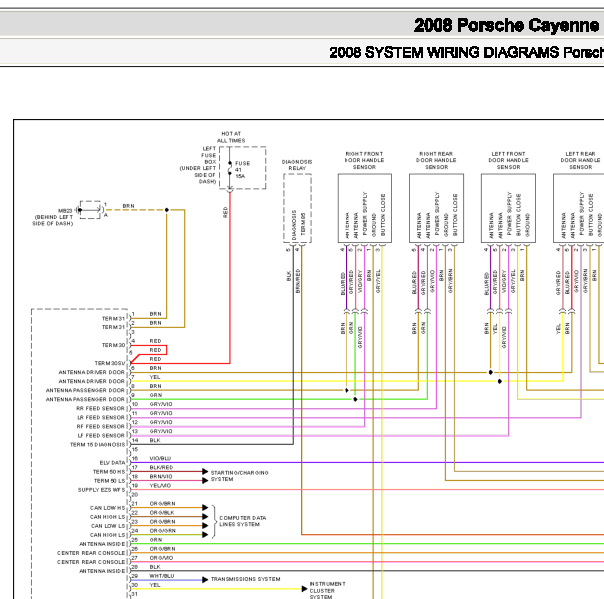Click the "YEL/VIO" wire label at pin 19
Image resolution: width=604 pixels, height=599 pixels.
tap(160, 486)
